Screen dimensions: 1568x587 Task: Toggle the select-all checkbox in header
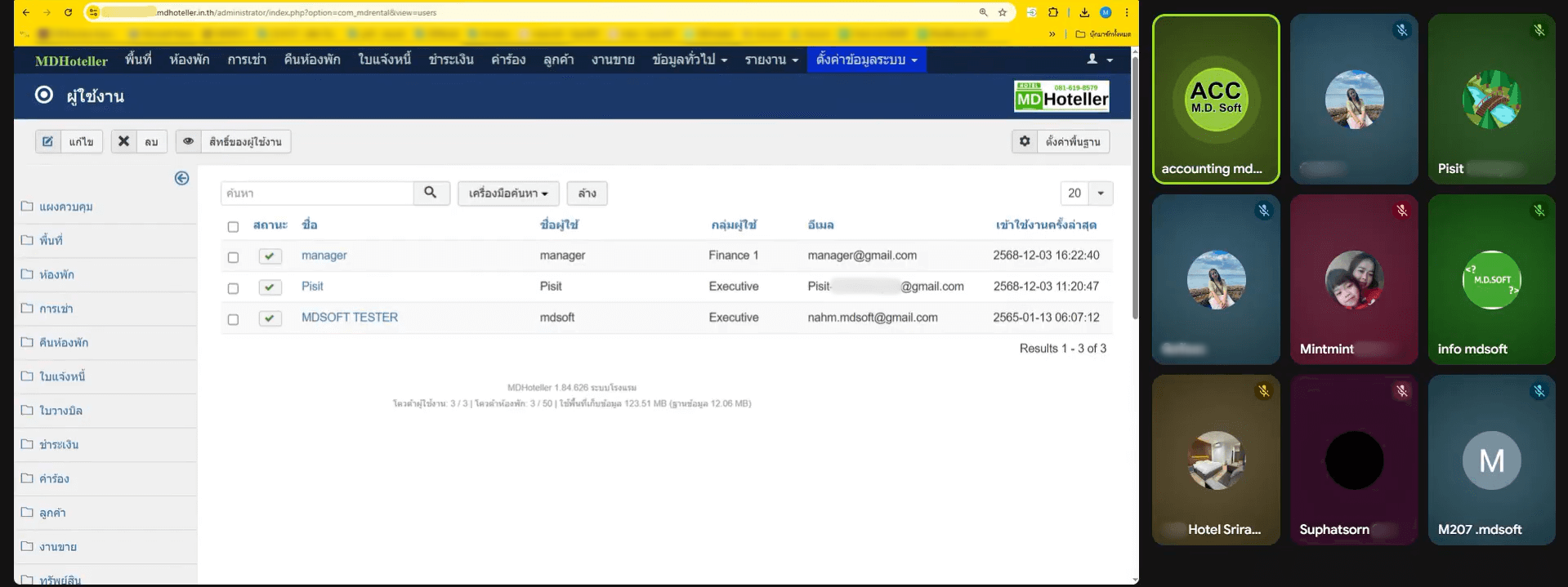(x=233, y=226)
